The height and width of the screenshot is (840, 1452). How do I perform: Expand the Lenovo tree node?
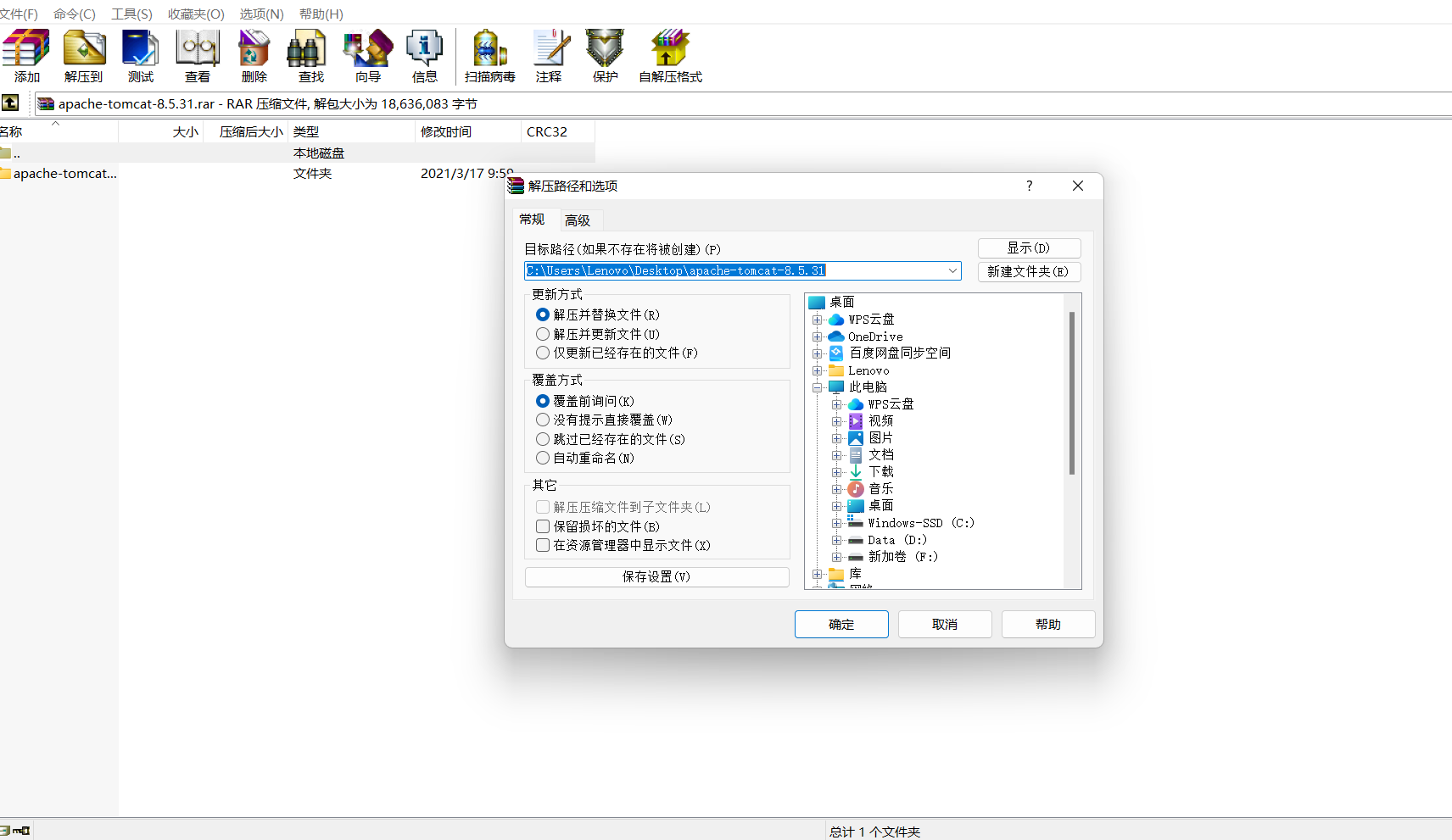coord(818,370)
